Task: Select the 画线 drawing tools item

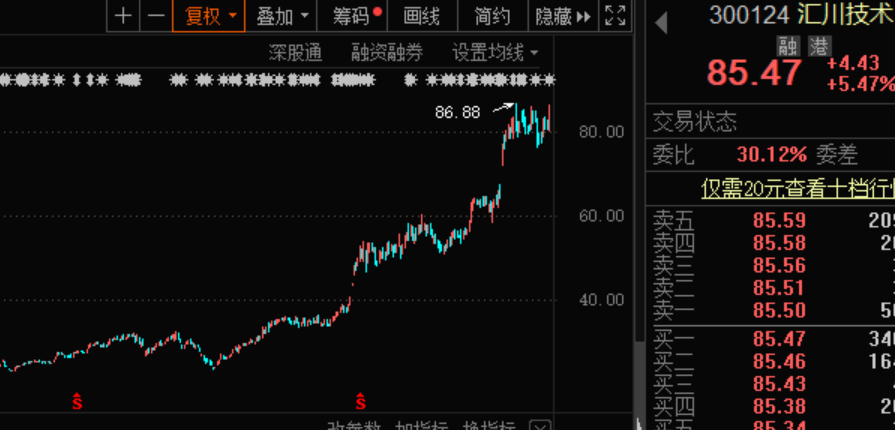Action: pyautogui.click(x=421, y=16)
